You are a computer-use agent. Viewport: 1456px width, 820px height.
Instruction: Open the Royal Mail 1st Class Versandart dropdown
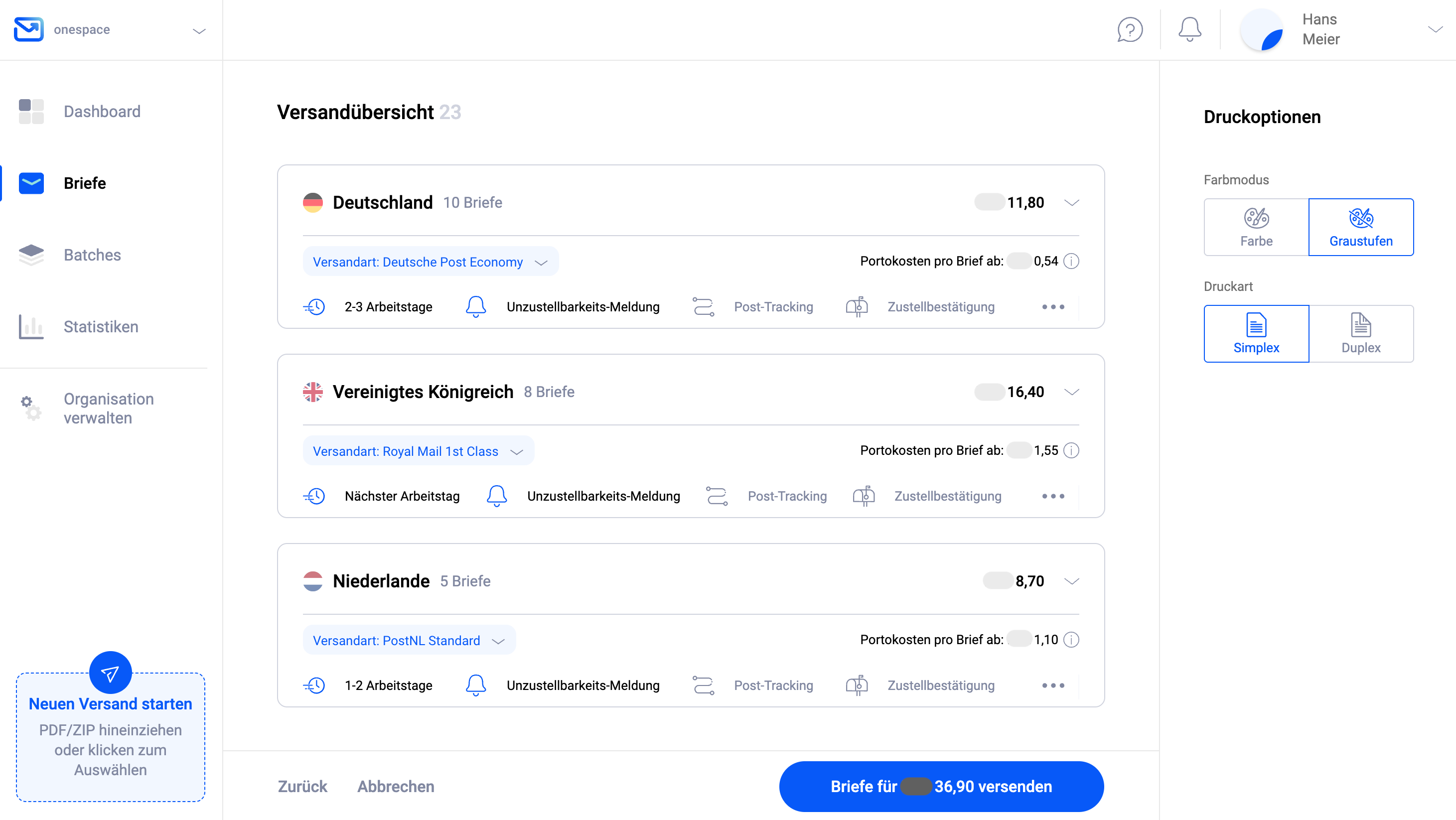[x=418, y=450]
